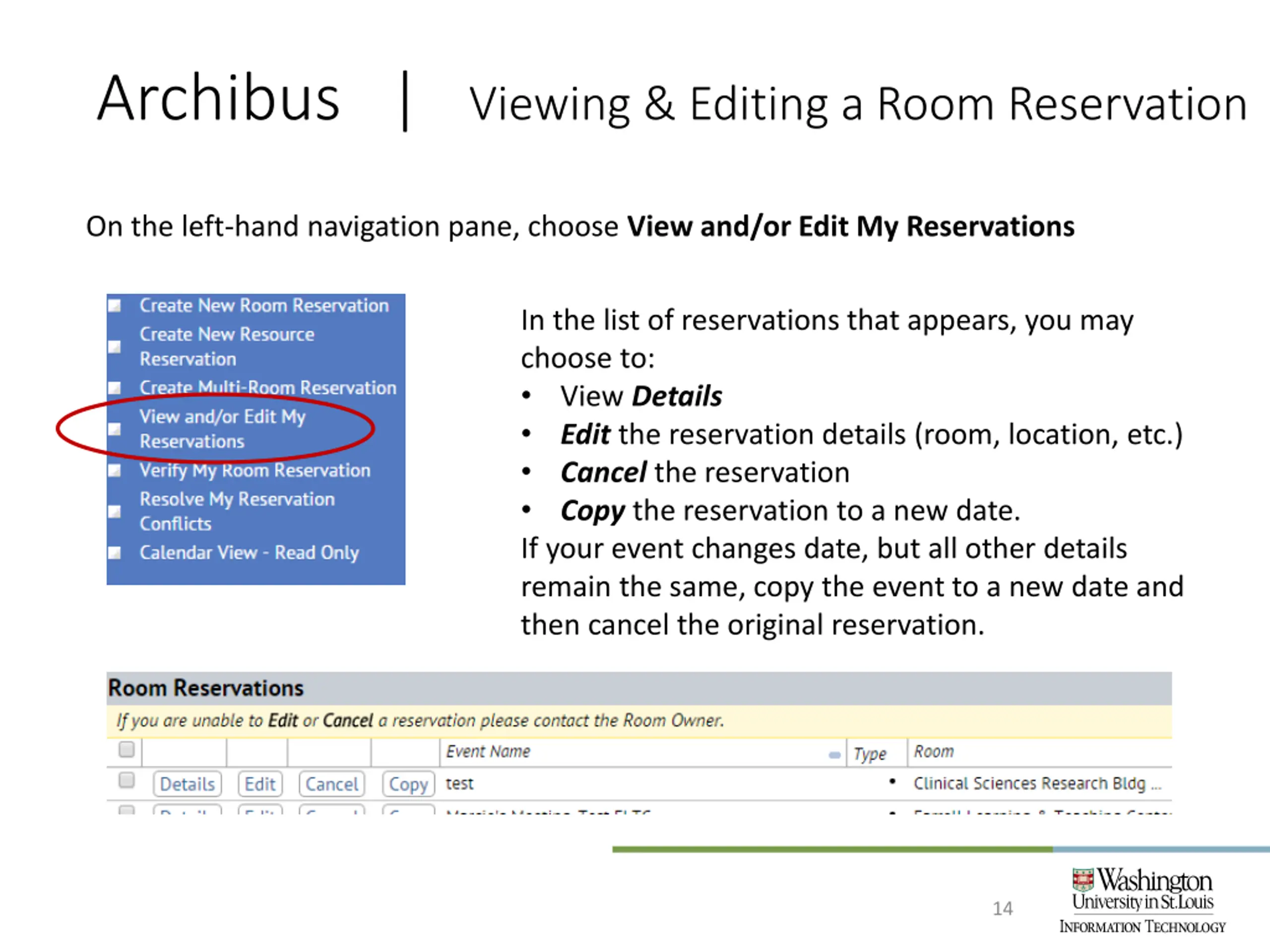Click the Type column header
Image resolution: width=1270 pixels, height=952 pixels.
[x=870, y=754]
